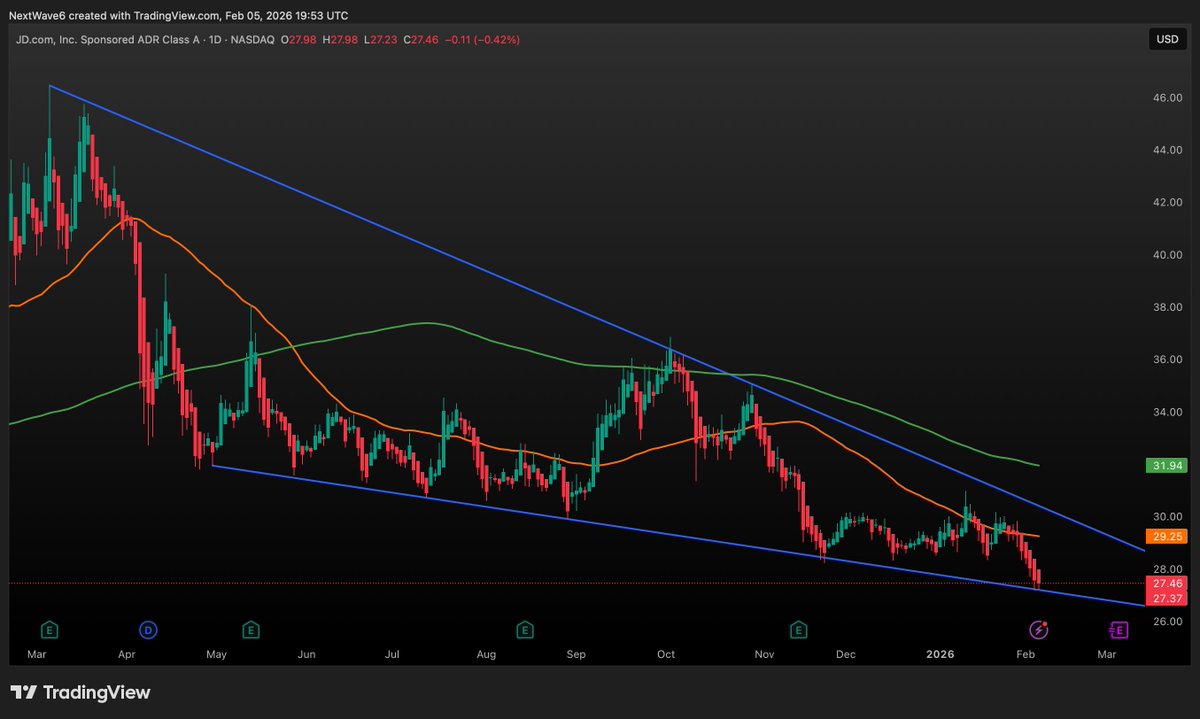Click the red 27.37 low price label

(1166, 598)
